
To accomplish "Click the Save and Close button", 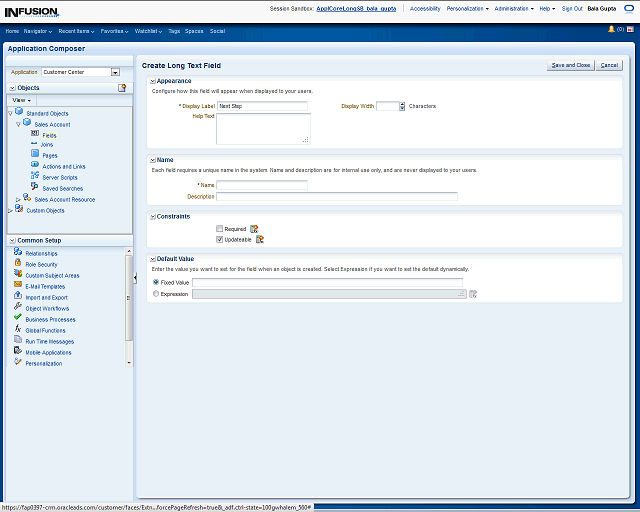I will point(570,65).
